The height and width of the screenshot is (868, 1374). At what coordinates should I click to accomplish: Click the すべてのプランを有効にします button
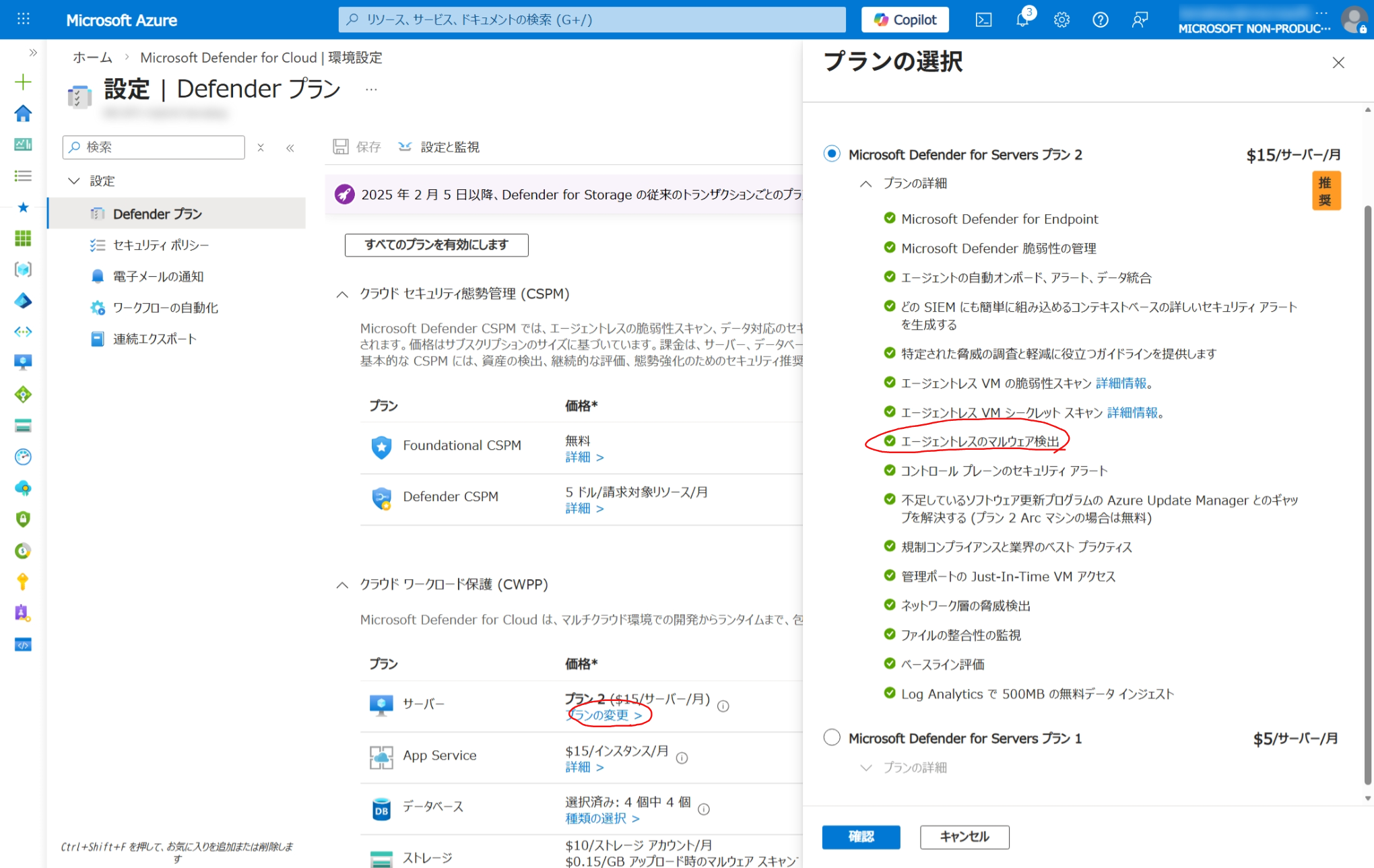click(436, 245)
